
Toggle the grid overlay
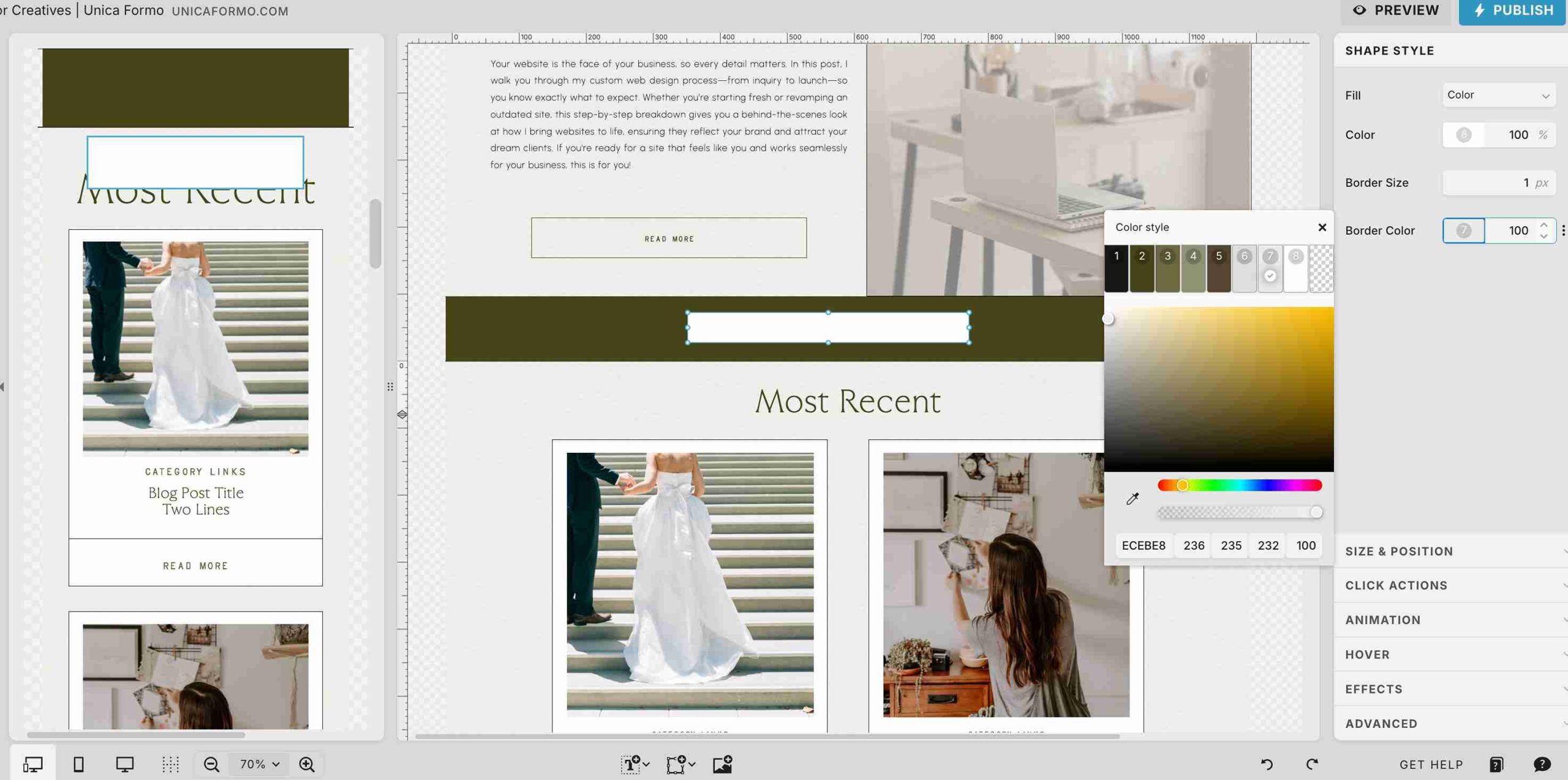(x=170, y=764)
